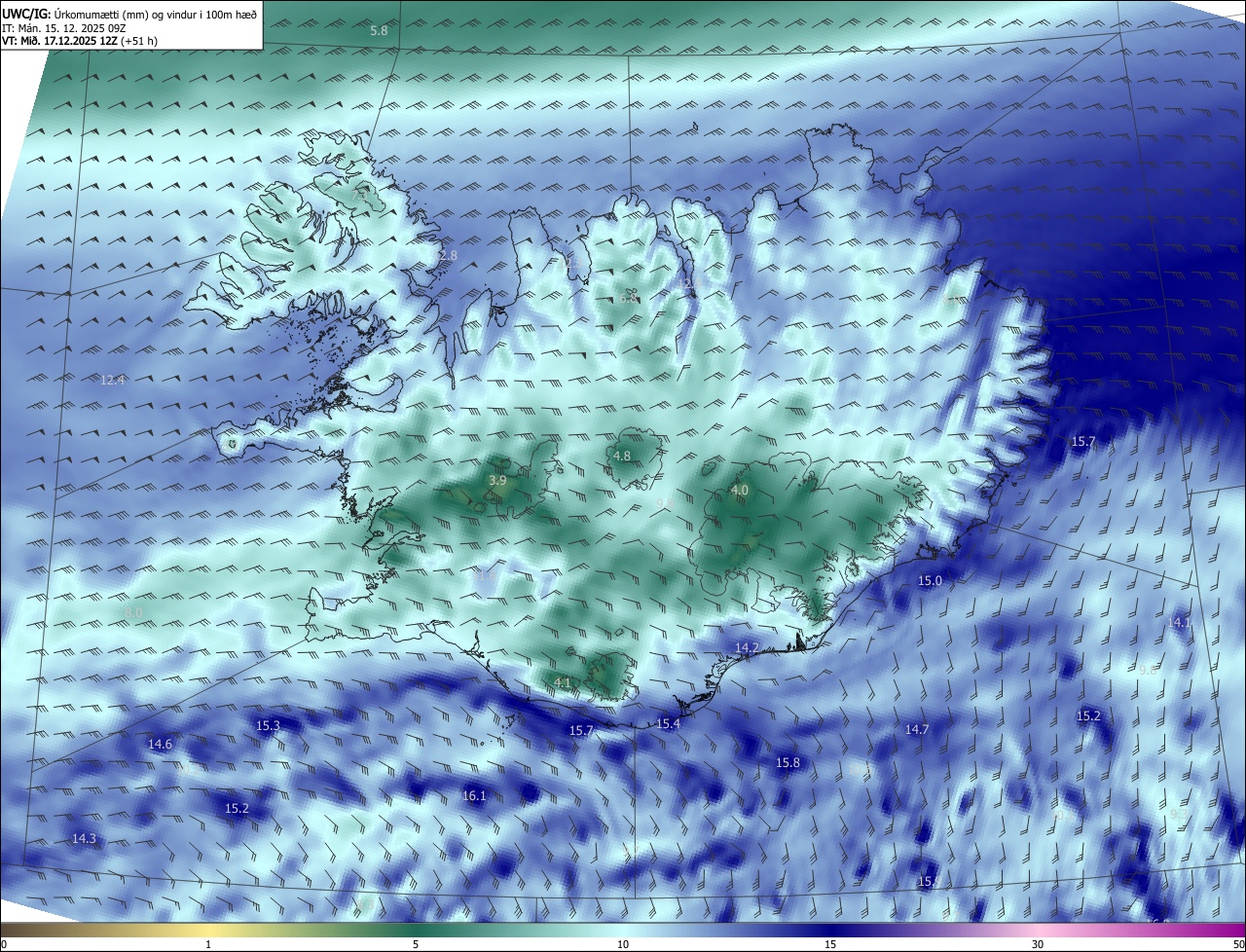1246x952 pixels.
Task: Click the color scale tick label 5
Action: pos(416,944)
